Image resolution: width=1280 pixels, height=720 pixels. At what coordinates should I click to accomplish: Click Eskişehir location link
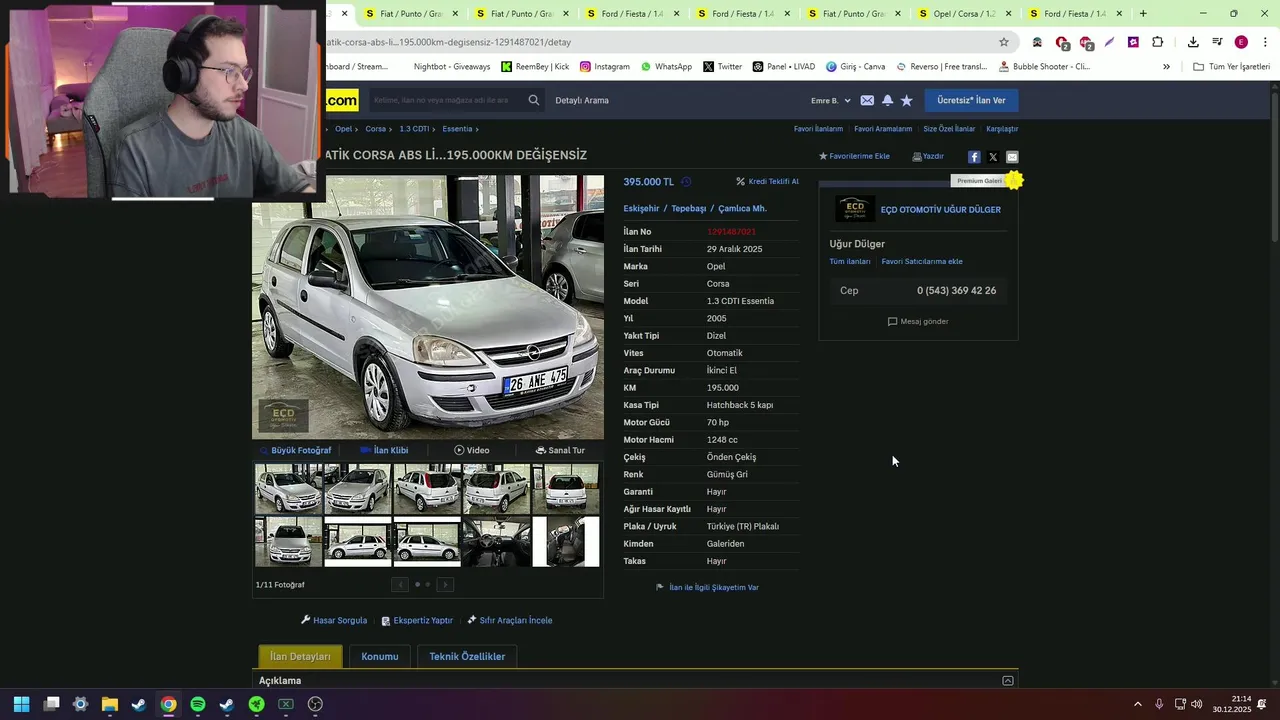641,209
